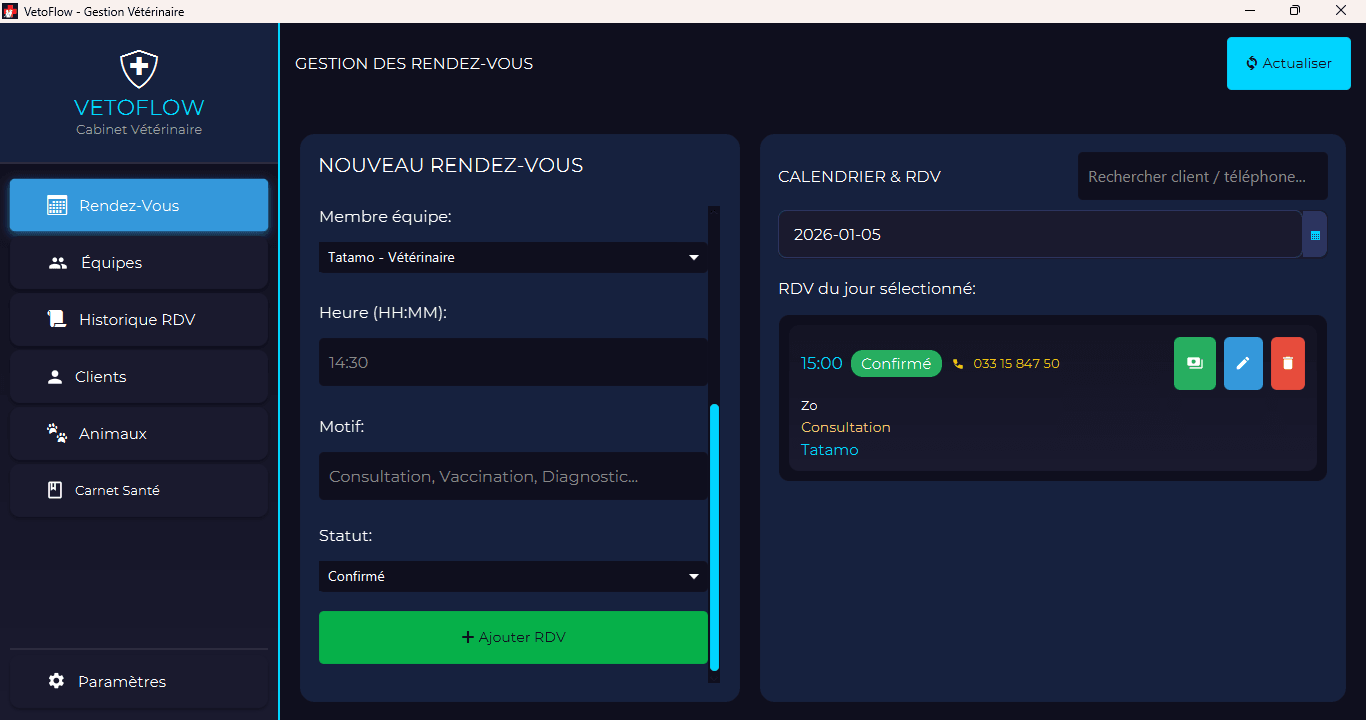
Task: Click the phone icon next to 033 15 847 50
Action: click(x=957, y=363)
